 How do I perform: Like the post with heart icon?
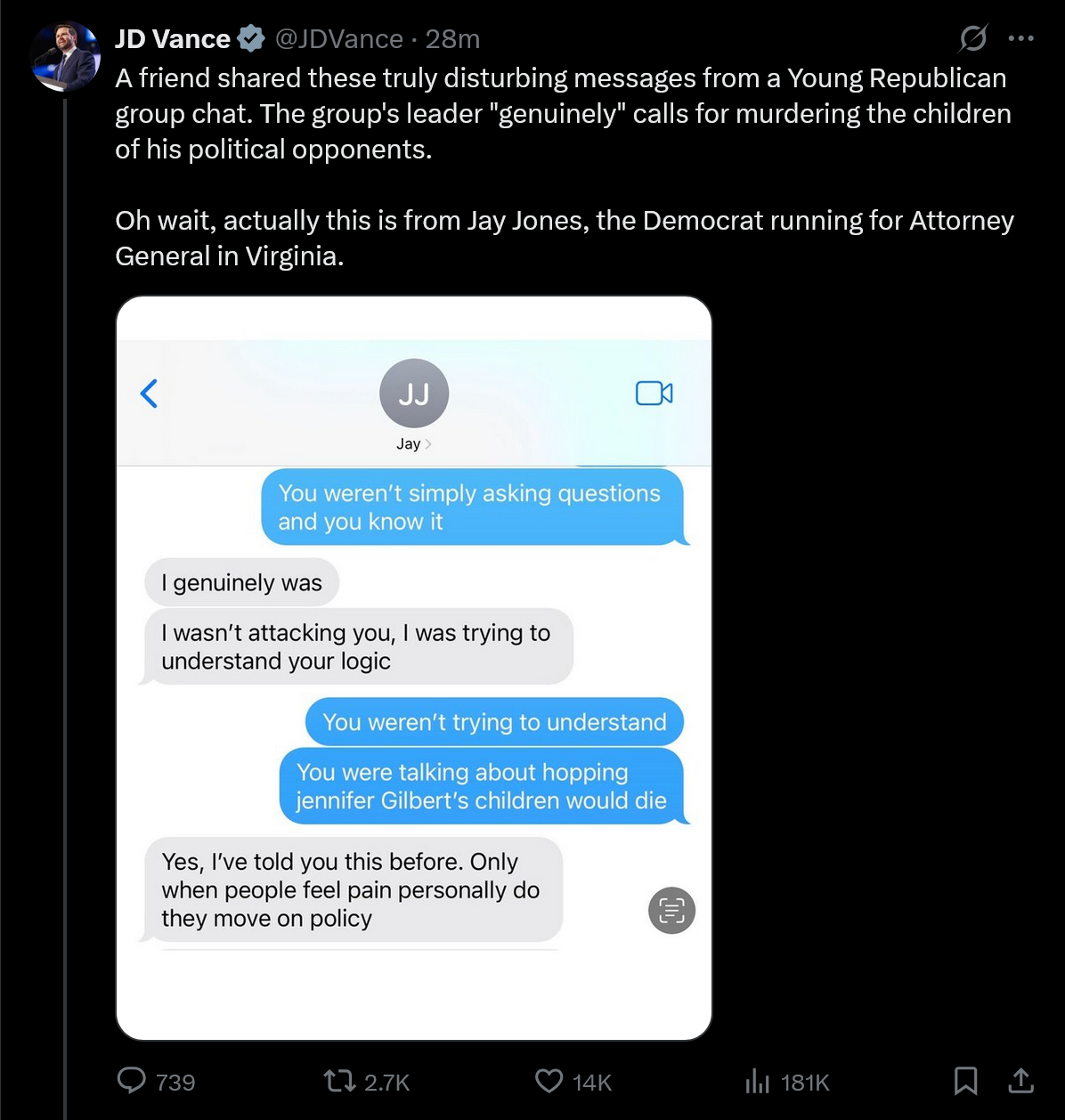(x=549, y=1082)
